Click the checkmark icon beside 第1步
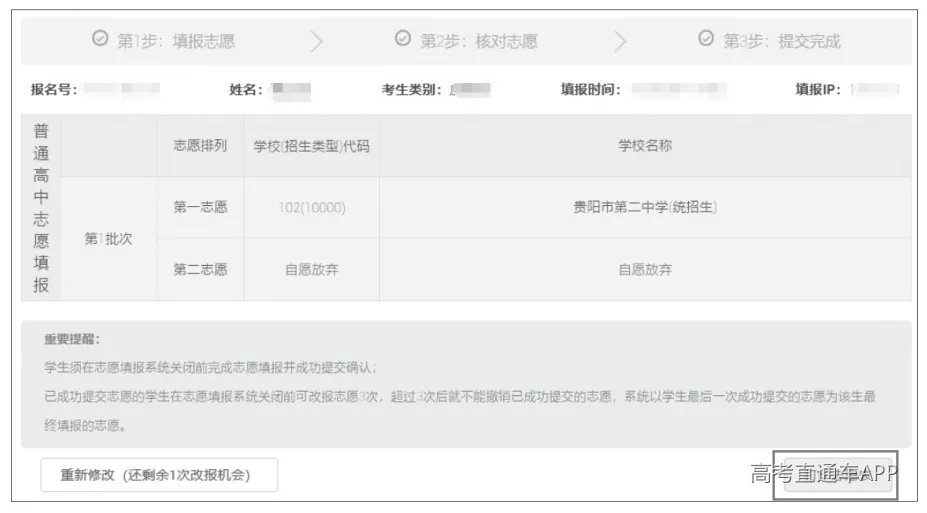The image size is (927, 513). tap(100, 38)
